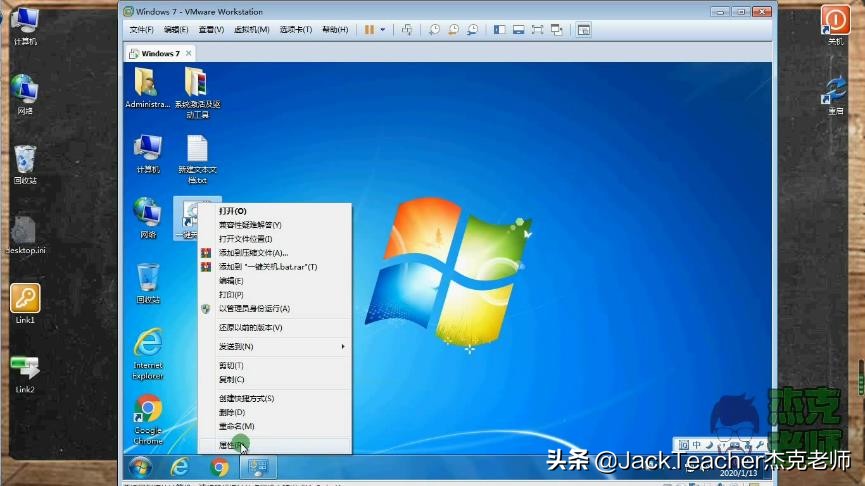Select the Administrator folder icon in VM

147,87
